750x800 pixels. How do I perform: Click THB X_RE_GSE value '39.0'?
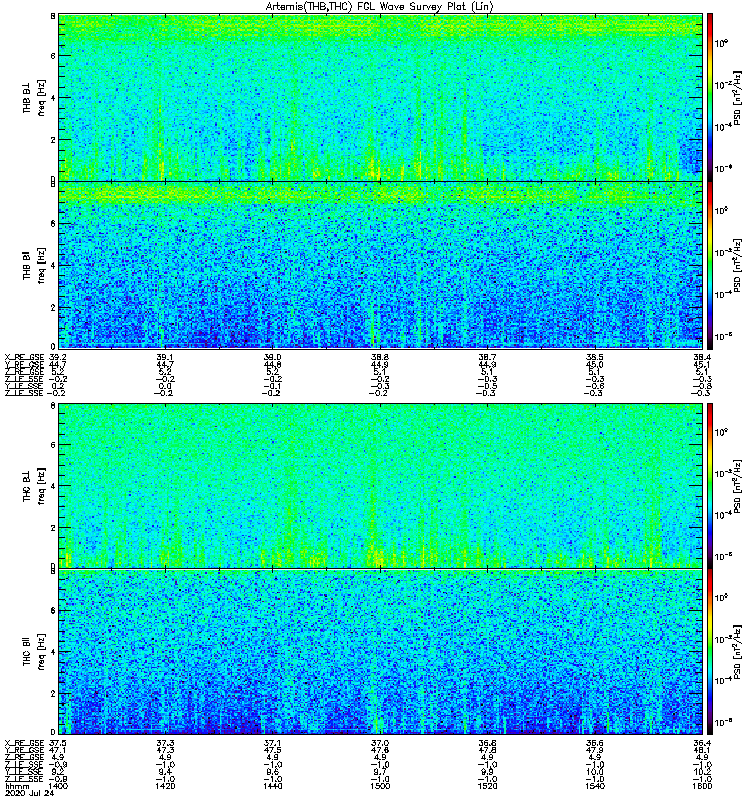click(x=272, y=357)
